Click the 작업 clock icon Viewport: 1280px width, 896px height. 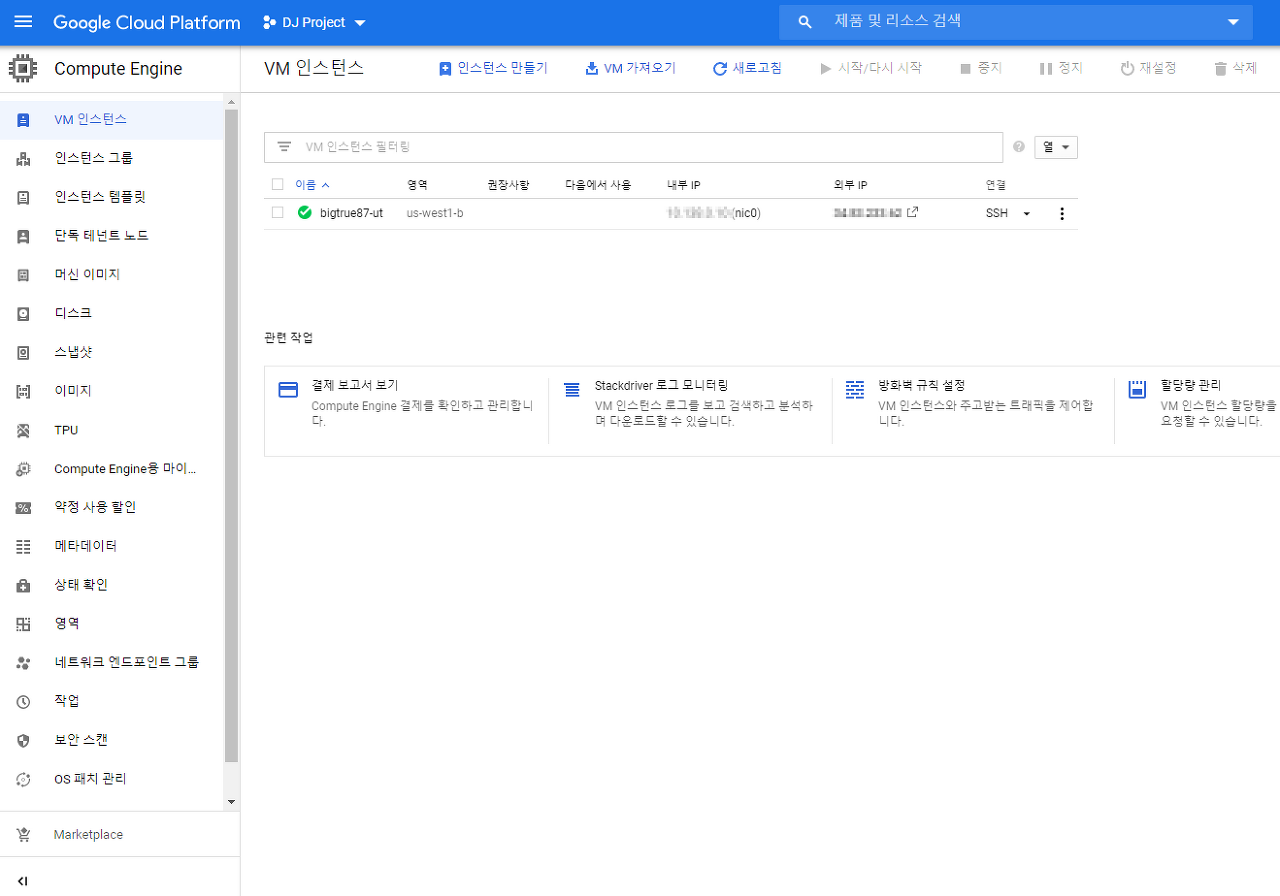click(23, 702)
